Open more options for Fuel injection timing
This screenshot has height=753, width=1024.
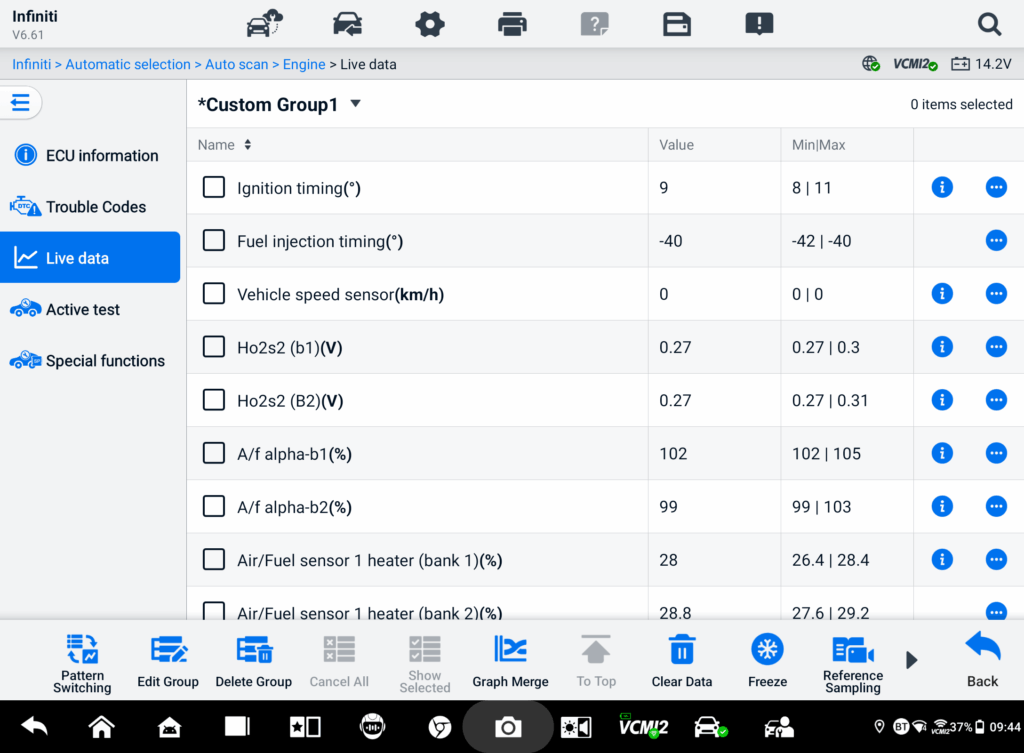click(996, 240)
